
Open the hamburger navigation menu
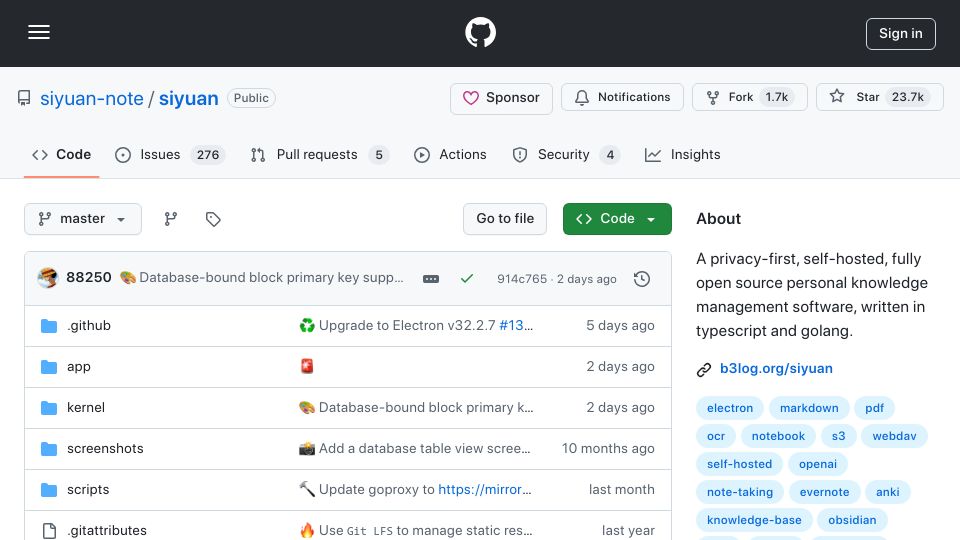39,32
